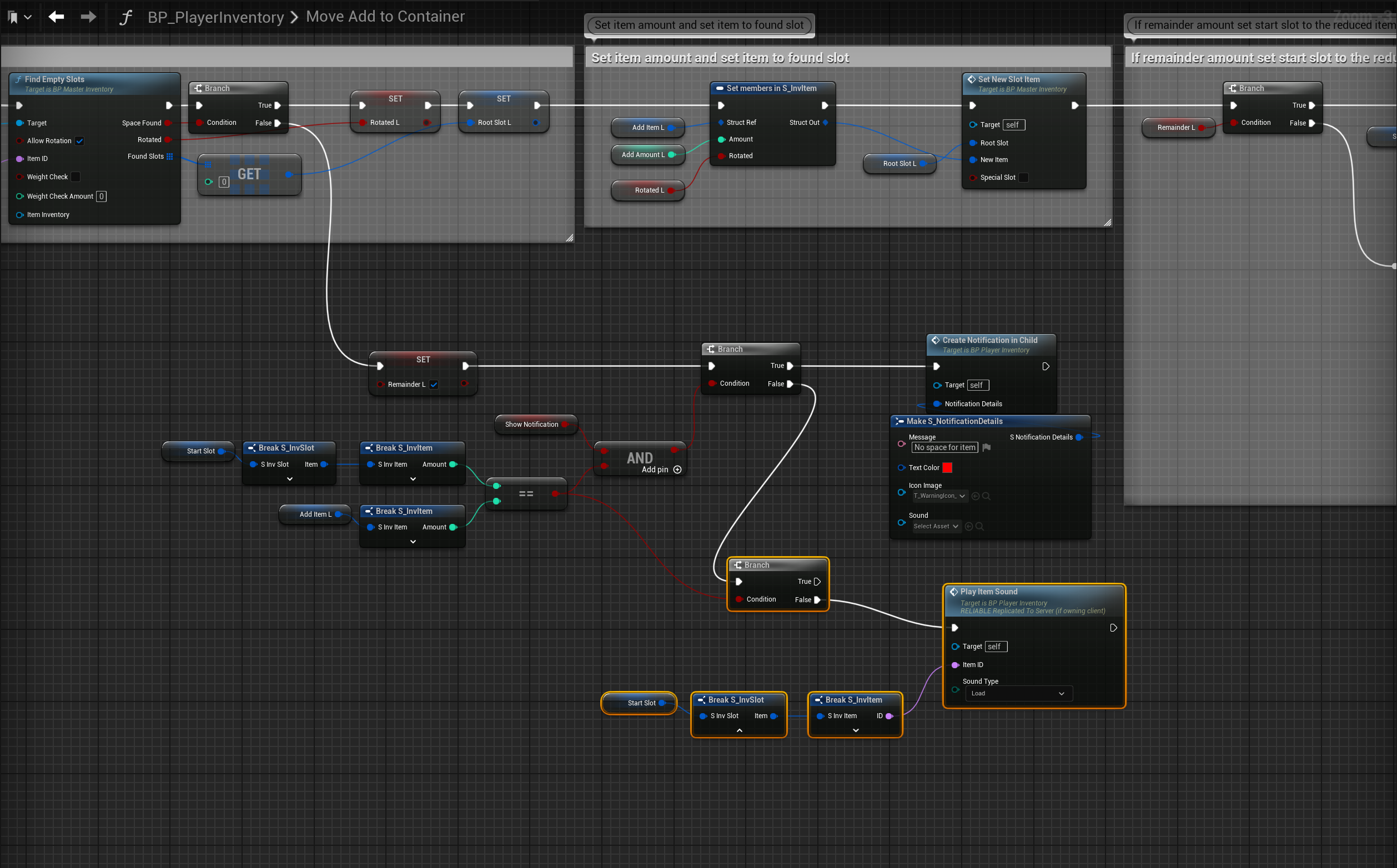Open the bookmarks icon menu

(18, 17)
